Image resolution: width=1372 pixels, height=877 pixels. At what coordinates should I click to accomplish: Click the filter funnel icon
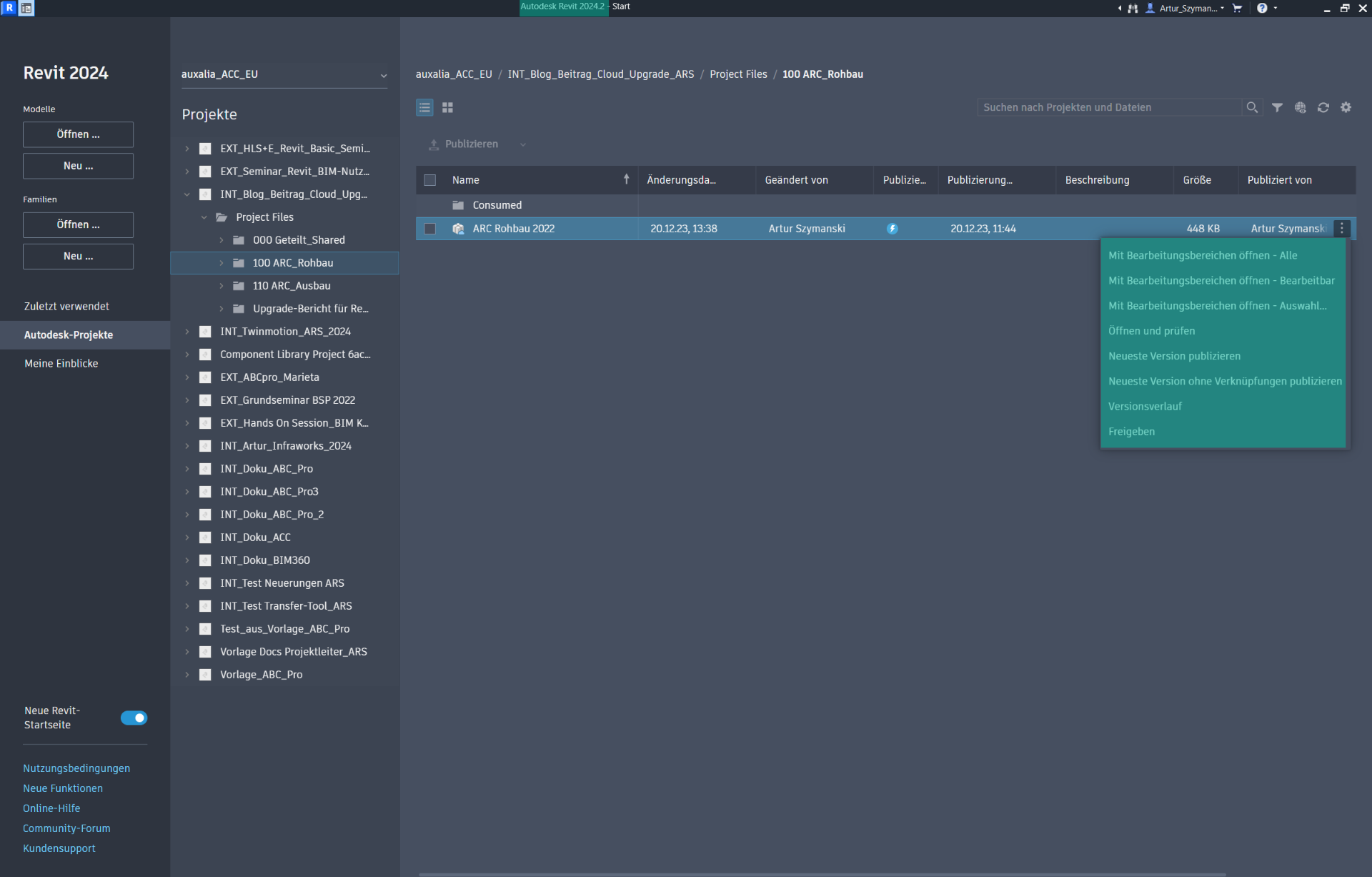point(1277,107)
